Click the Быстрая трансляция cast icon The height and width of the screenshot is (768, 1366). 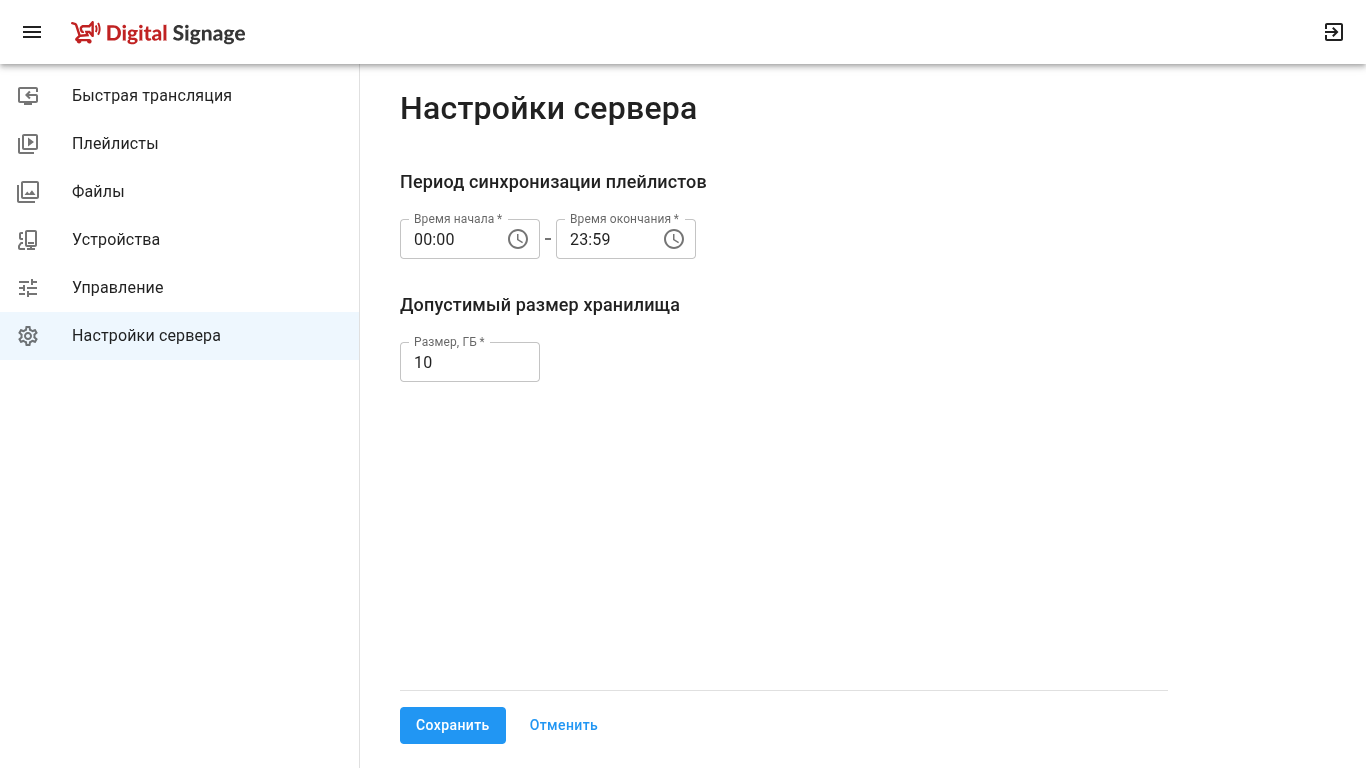(28, 96)
